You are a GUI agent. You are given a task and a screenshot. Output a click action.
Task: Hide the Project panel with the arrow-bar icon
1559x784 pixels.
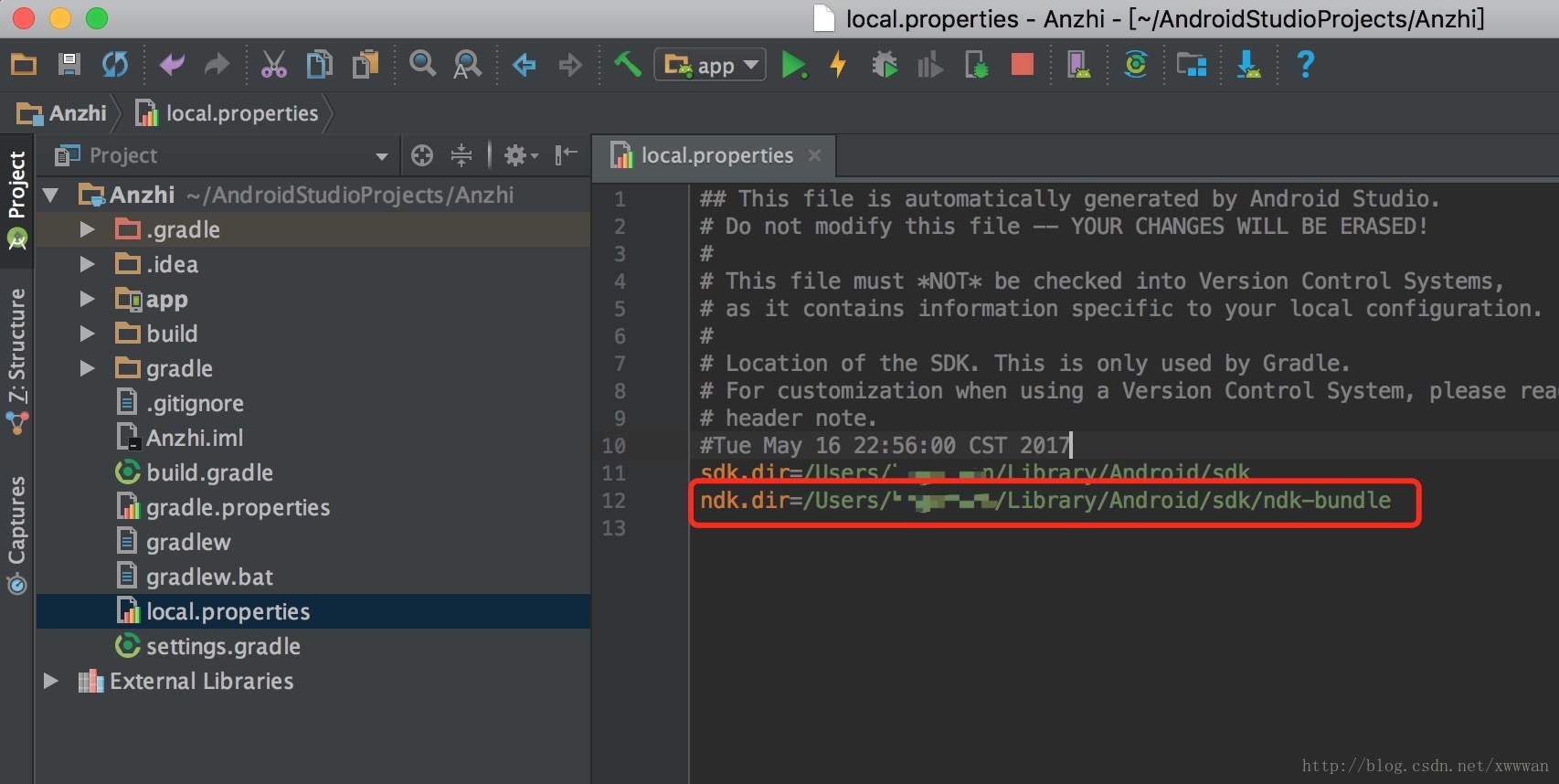click(567, 155)
